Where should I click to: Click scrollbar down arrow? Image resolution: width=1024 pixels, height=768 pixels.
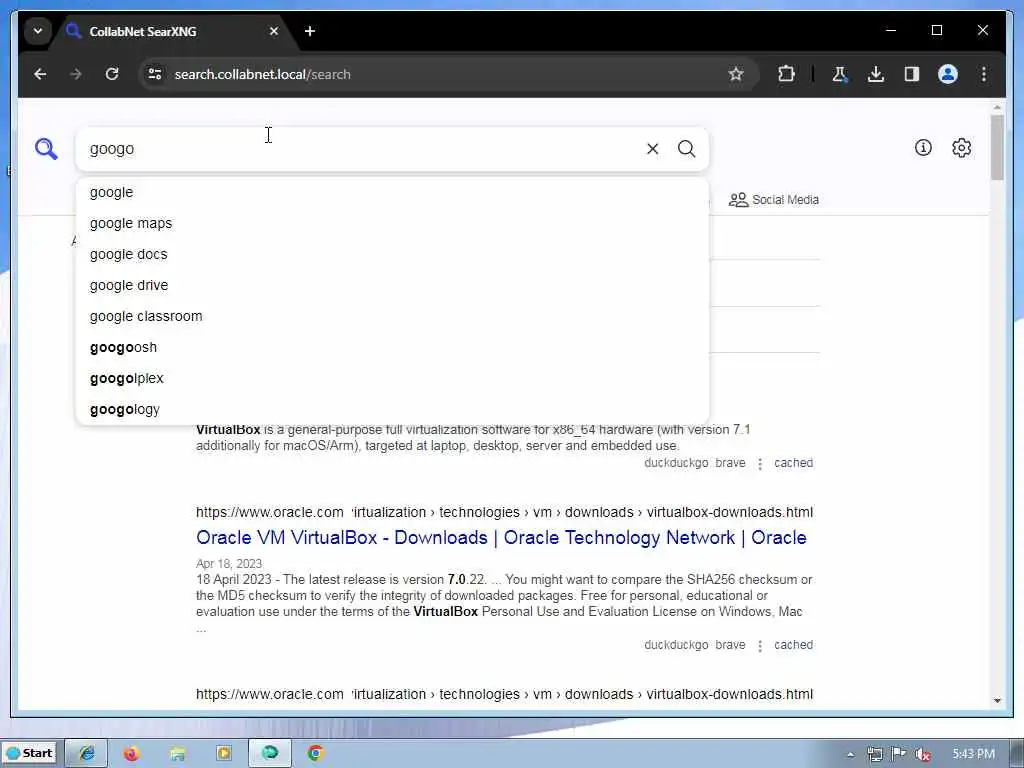(x=997, y=701)
